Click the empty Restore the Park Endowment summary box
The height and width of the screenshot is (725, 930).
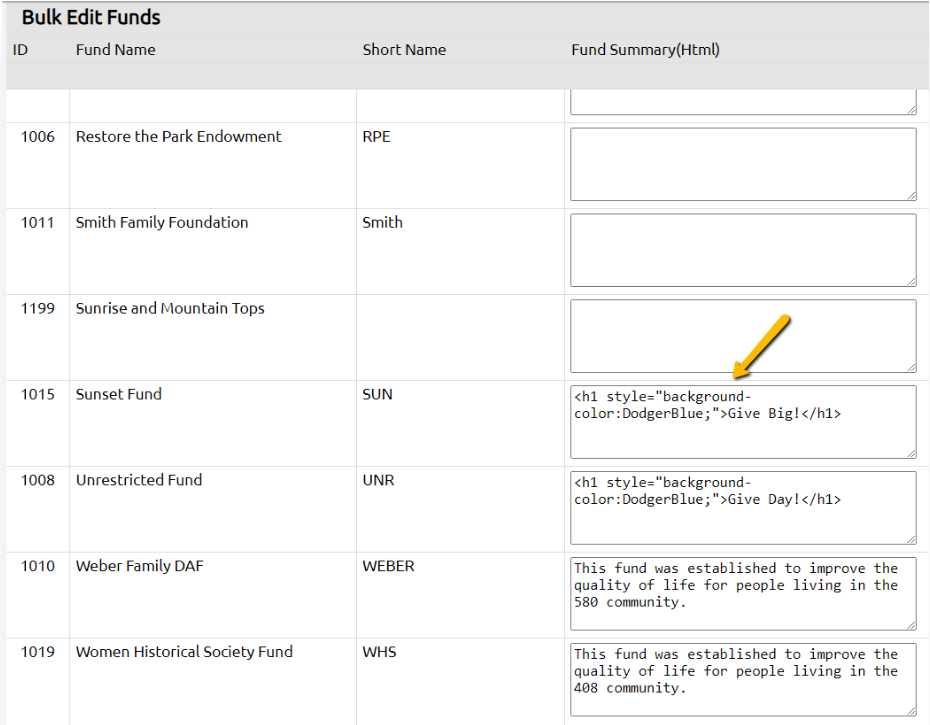pyautogui.click(x=742, y=163)
